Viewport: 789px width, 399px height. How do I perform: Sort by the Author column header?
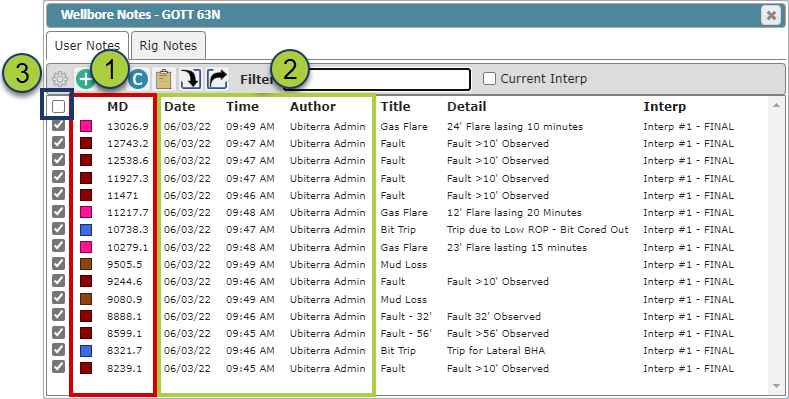point(312,107)
